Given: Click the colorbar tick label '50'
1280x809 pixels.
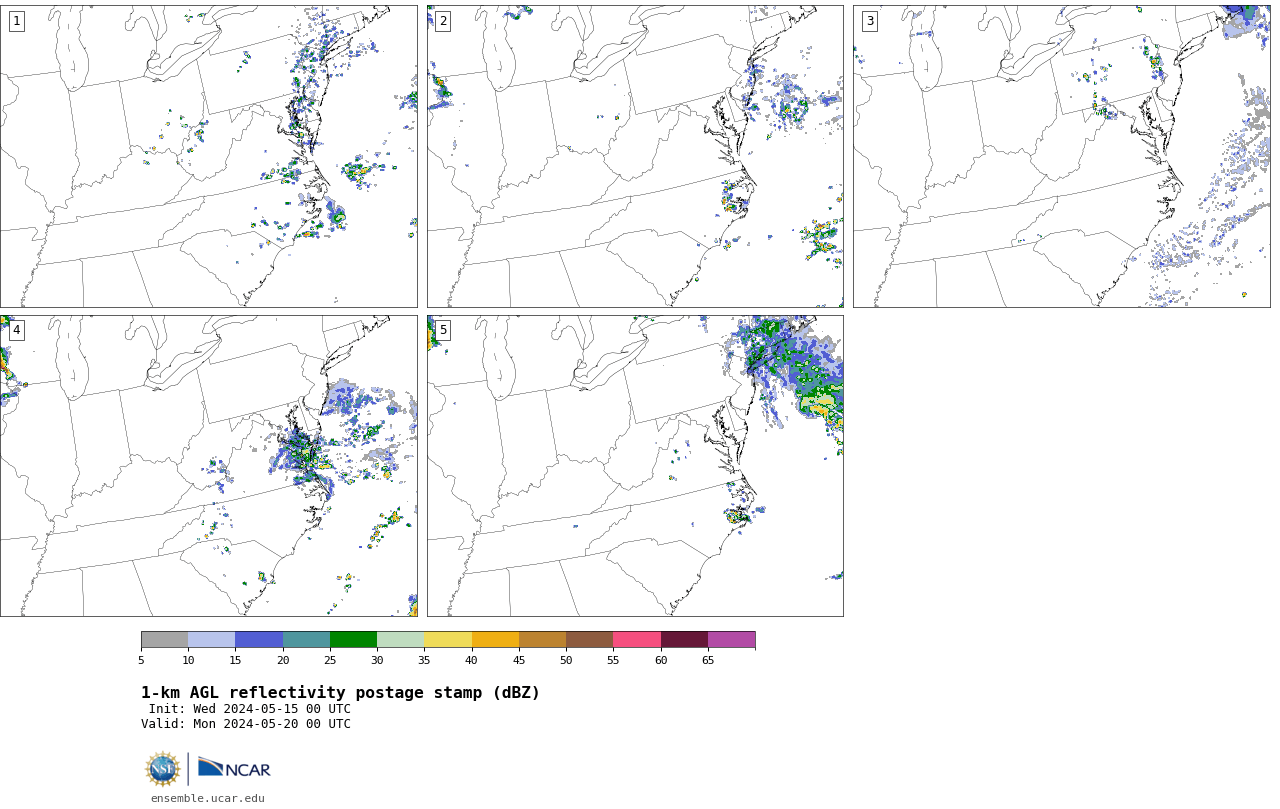Looking at the screenshot, I should tap(566, 660).
